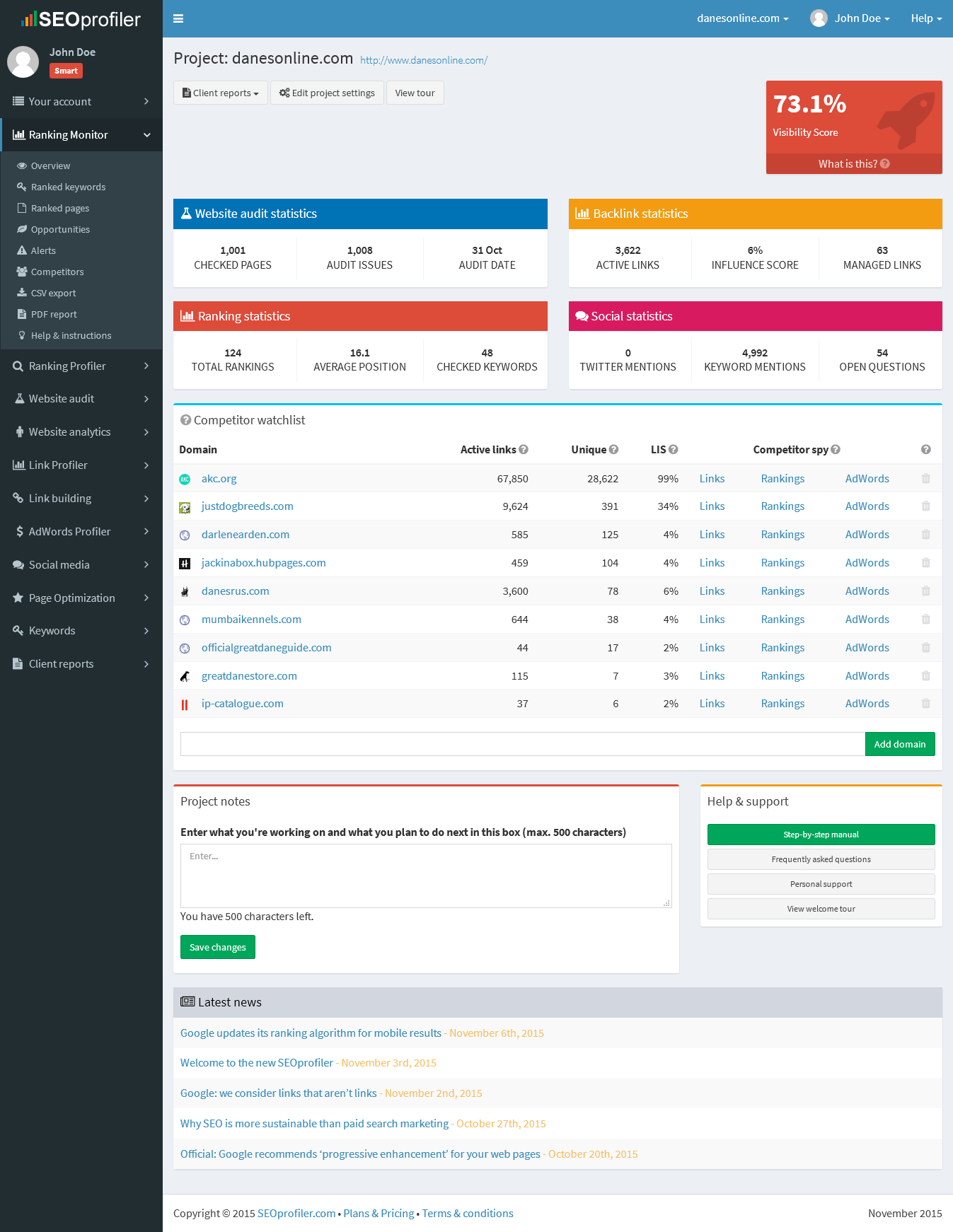Click the Ranking Monitor chart icon in sidebar
953x1232 pixels.
19,134
